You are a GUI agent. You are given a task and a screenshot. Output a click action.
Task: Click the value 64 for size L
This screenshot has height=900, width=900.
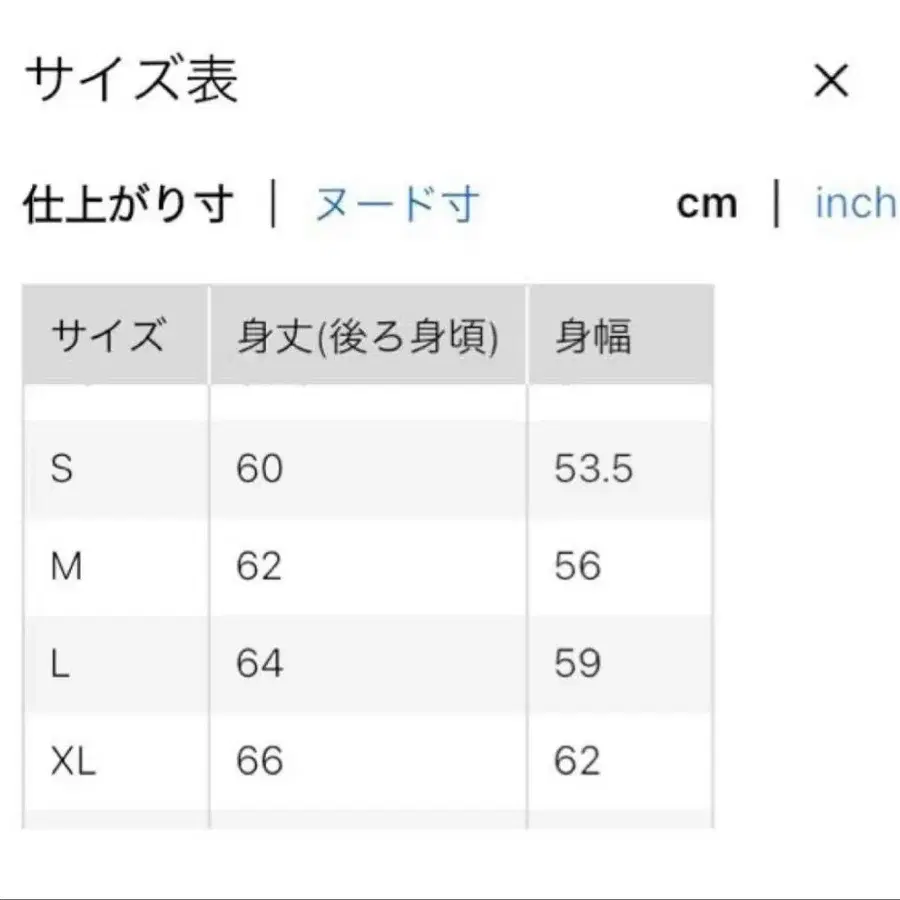tap(259, 662)
